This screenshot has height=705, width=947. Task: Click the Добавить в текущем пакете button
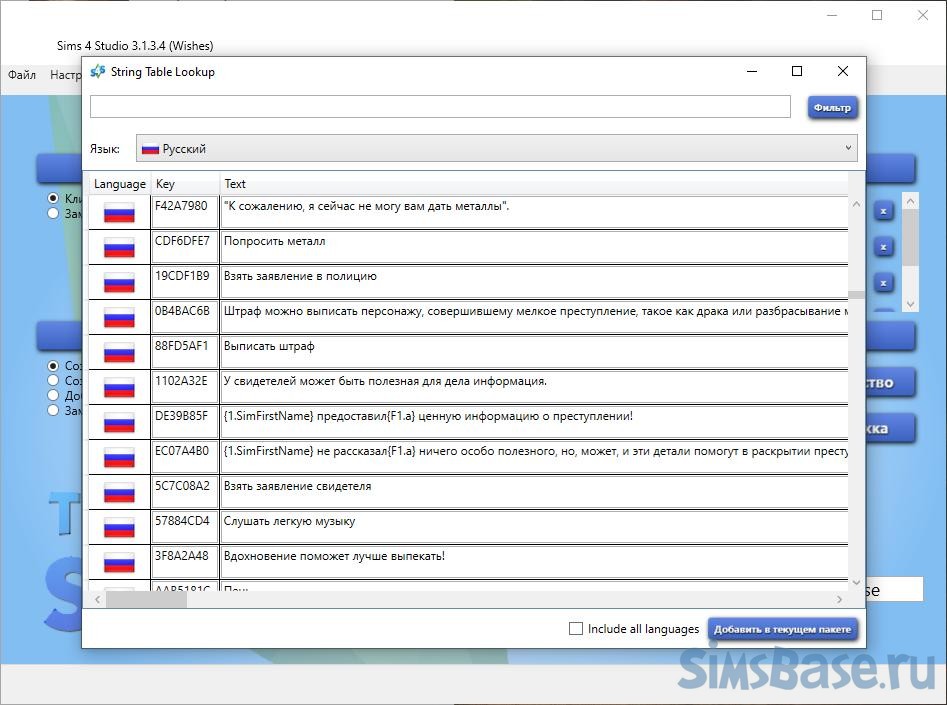coord(782,629)
